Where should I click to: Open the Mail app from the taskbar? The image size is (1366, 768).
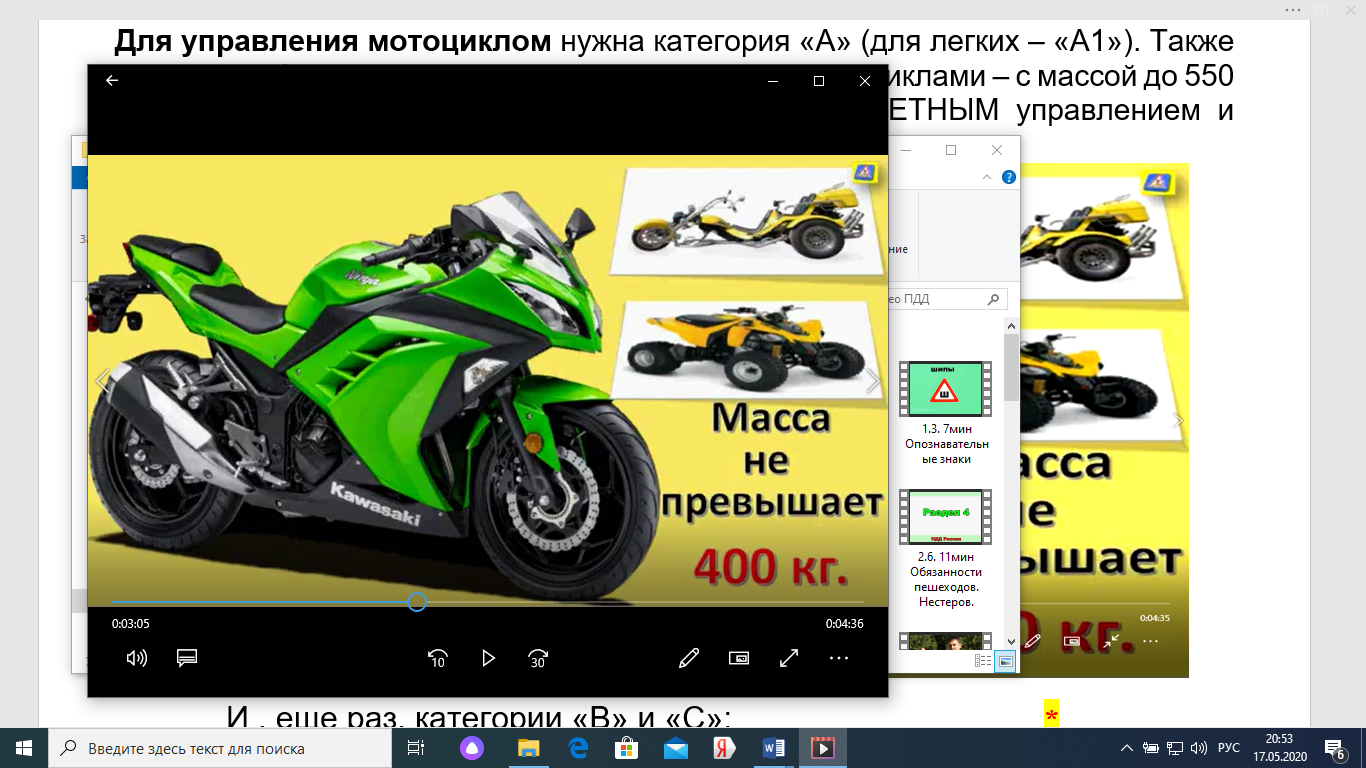click(x=675, y=748)
